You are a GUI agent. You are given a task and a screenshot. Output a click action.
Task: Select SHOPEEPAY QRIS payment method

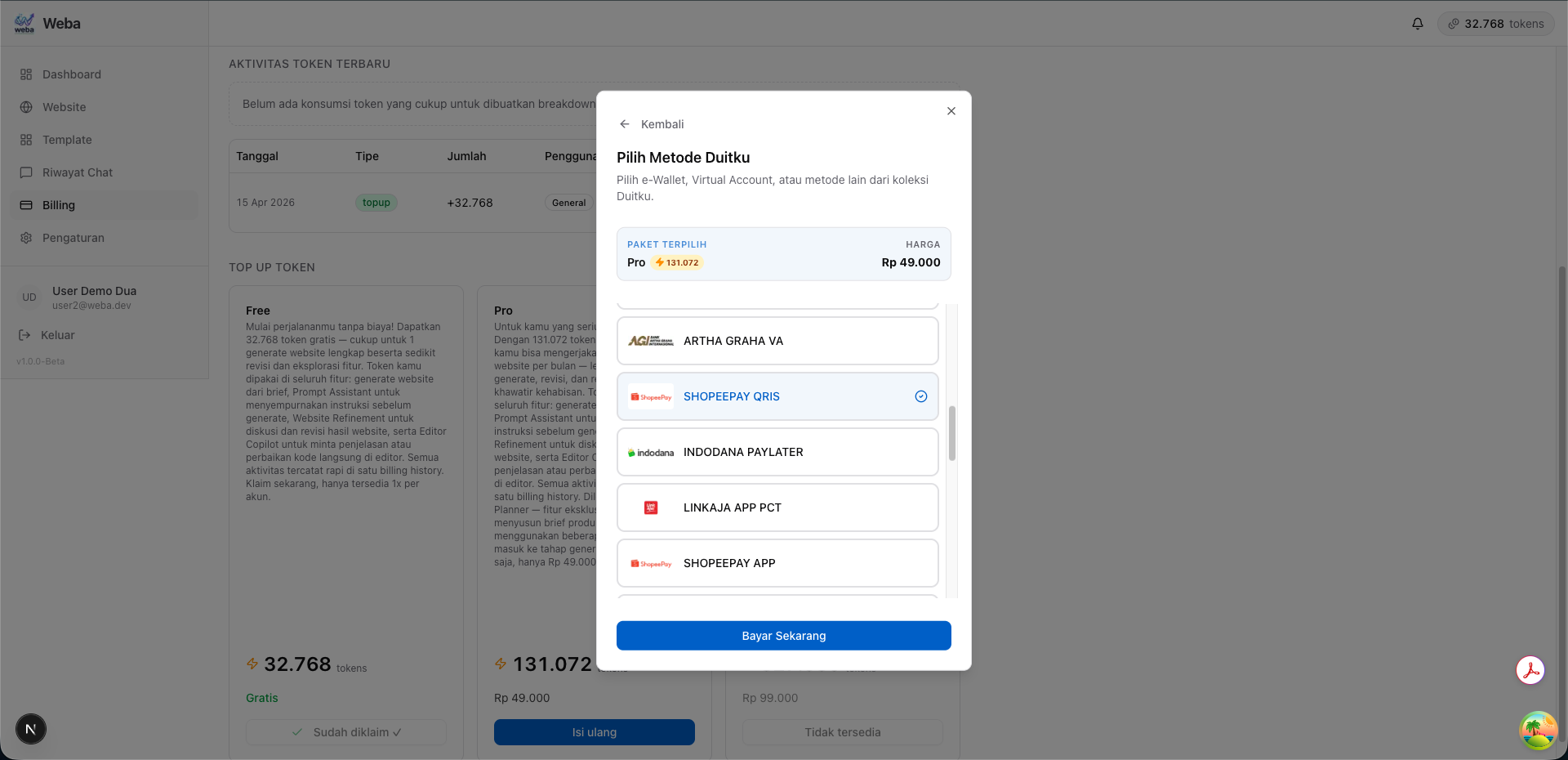(777, 396)
